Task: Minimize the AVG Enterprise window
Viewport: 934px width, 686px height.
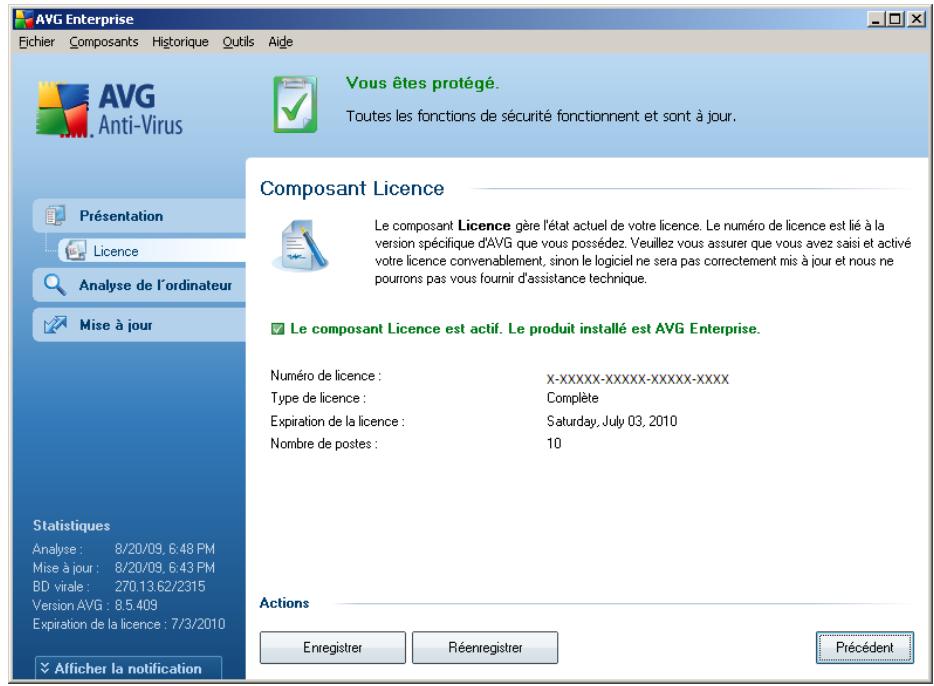Action: 875,19
